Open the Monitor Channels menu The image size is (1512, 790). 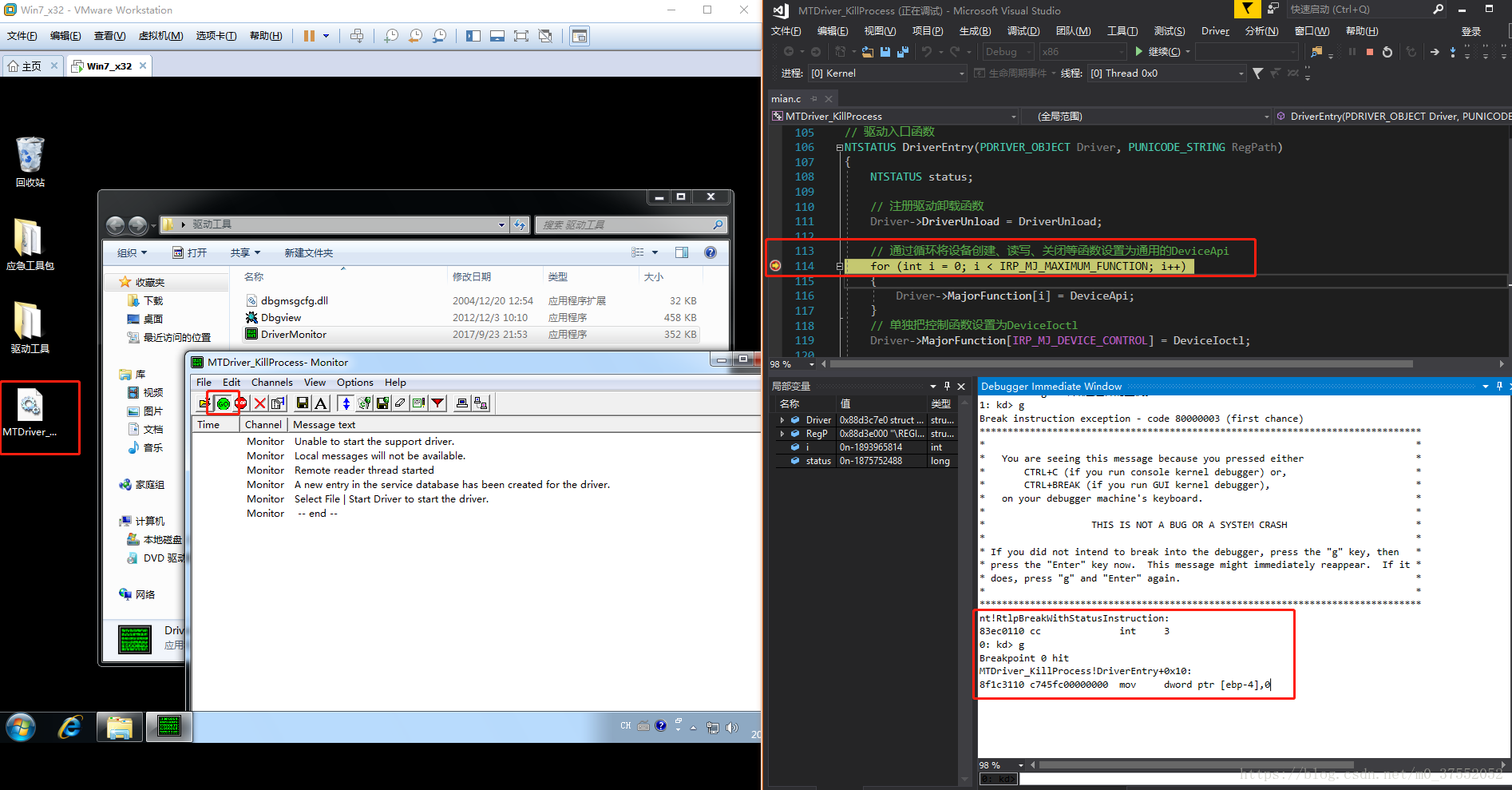pos(271,383)
